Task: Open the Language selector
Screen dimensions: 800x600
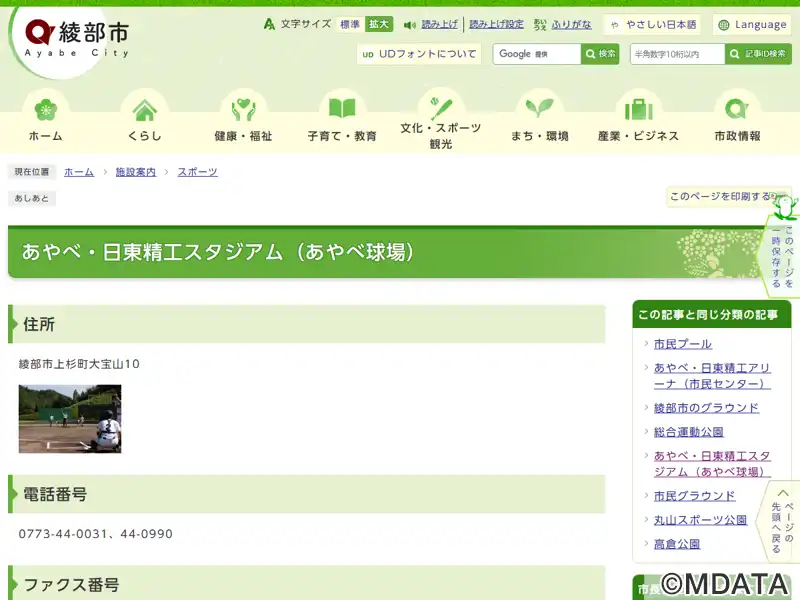Action: pyautogui.click(x=751, y=24)
